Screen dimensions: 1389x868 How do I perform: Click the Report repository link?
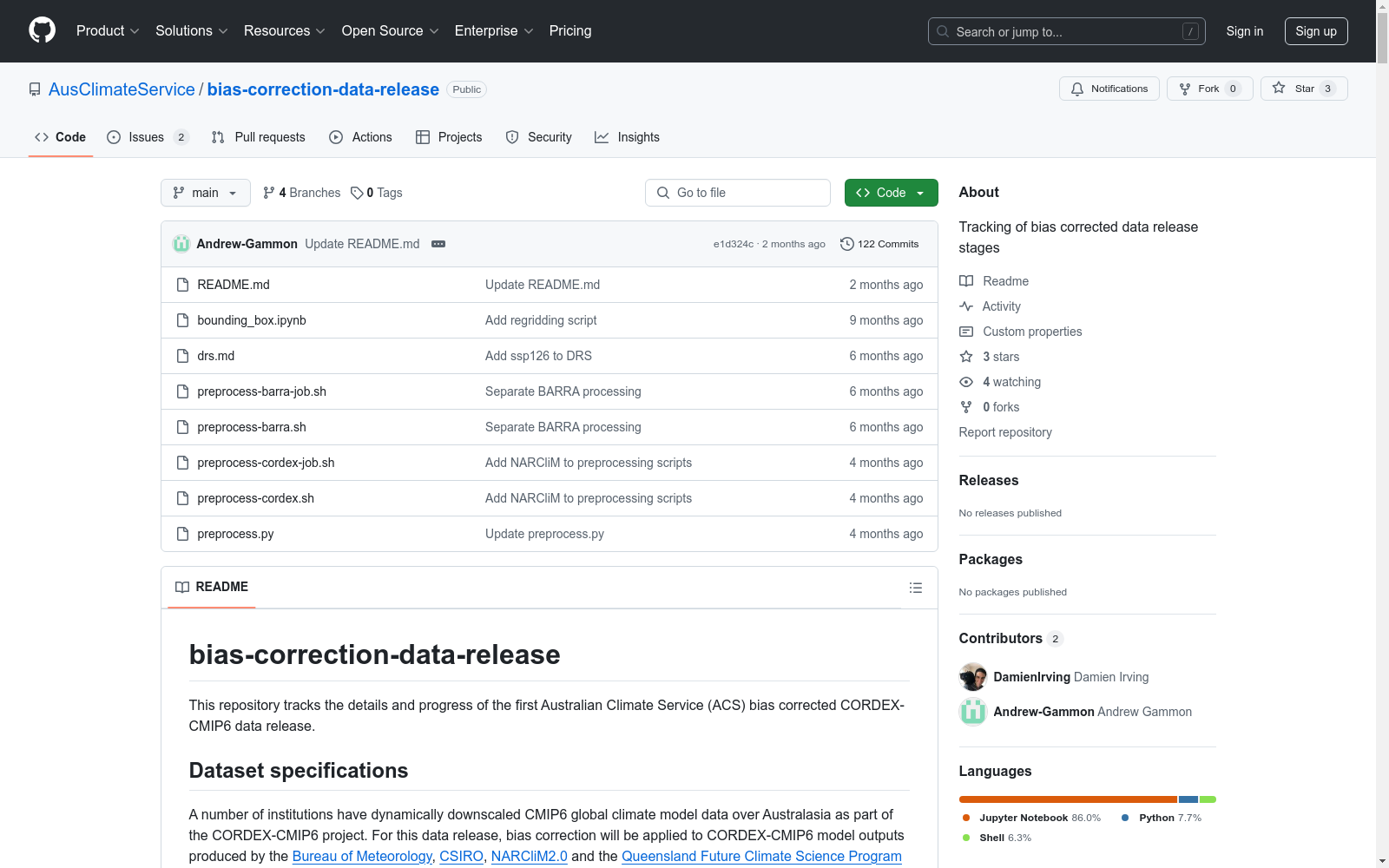tap(1005, 432)
